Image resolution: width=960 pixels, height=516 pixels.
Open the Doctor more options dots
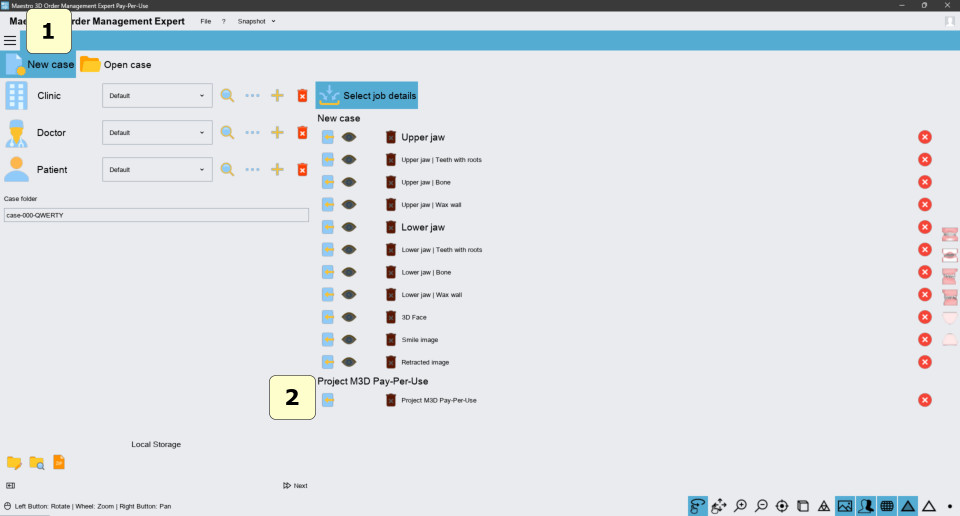pyautogui.click(x=252, y=132)
